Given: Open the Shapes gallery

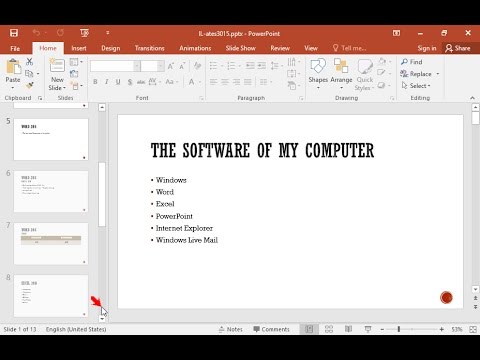Looking at the screenshot, I should 318,74.
